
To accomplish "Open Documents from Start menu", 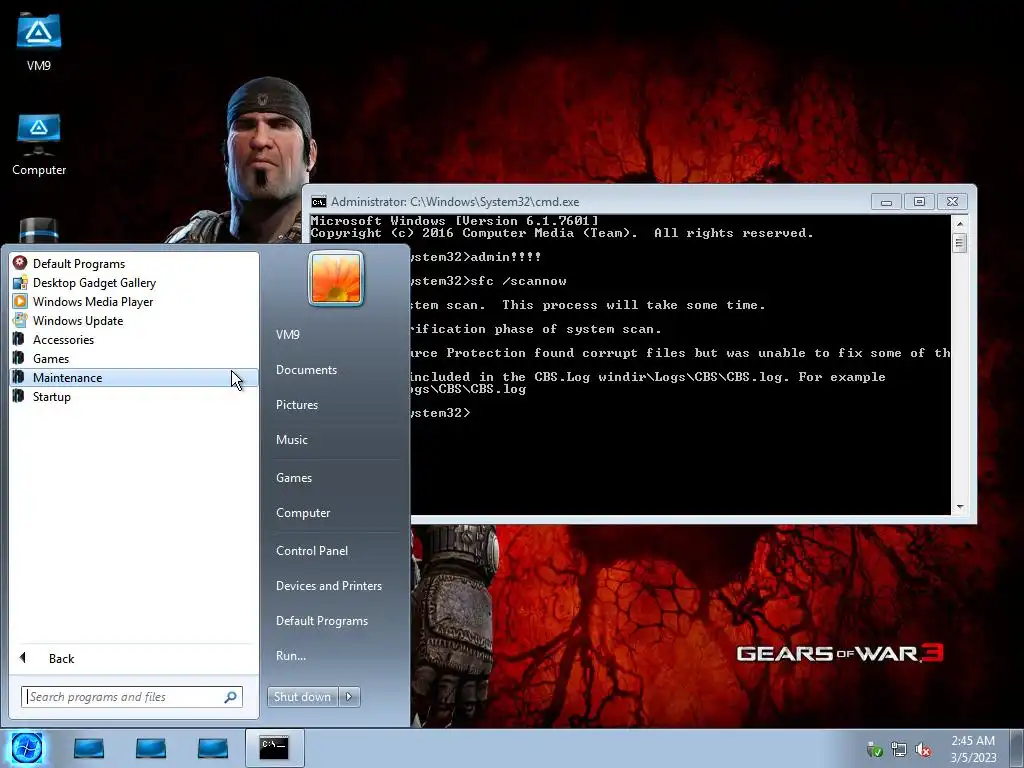I will pos(306,370).
